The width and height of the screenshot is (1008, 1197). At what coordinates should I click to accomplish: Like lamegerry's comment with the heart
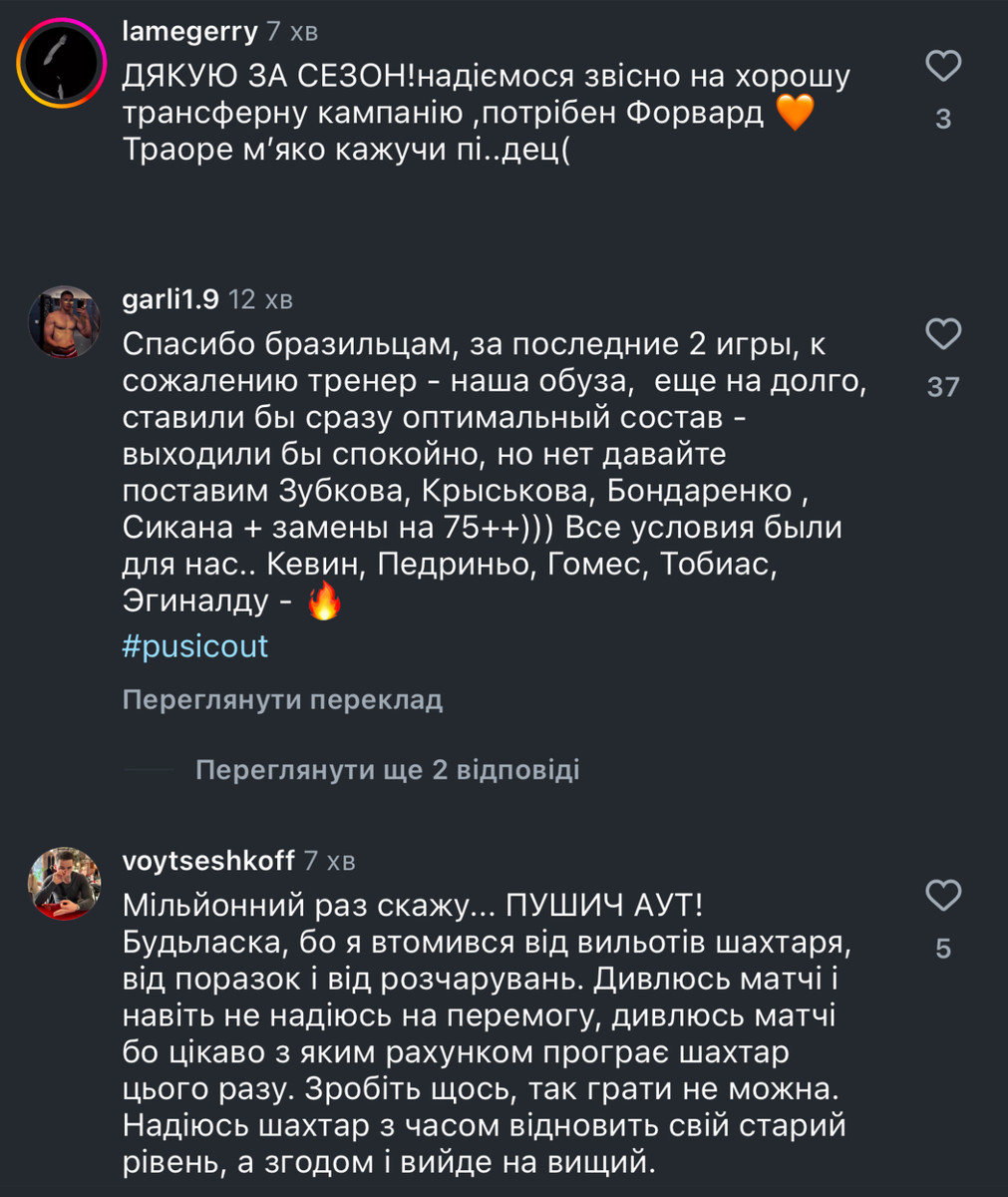coord(942,67)
